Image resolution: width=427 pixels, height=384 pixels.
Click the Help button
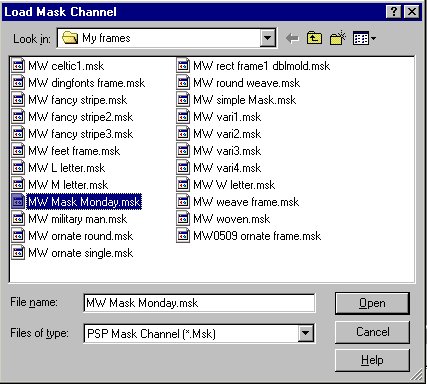click(x=372, y=360)
